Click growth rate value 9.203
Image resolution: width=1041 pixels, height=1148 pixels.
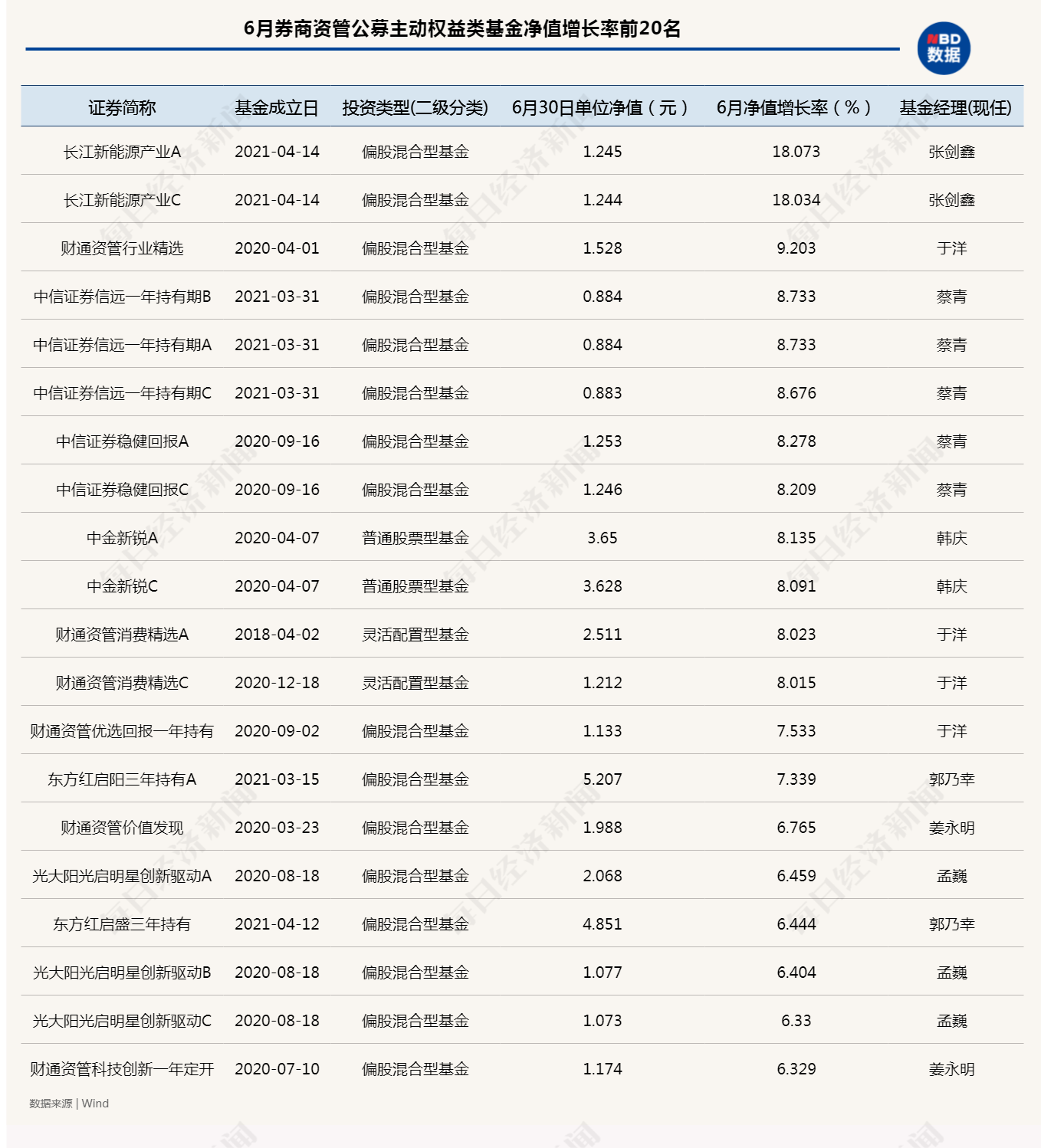pyautogui.click(x=796, y=248)
